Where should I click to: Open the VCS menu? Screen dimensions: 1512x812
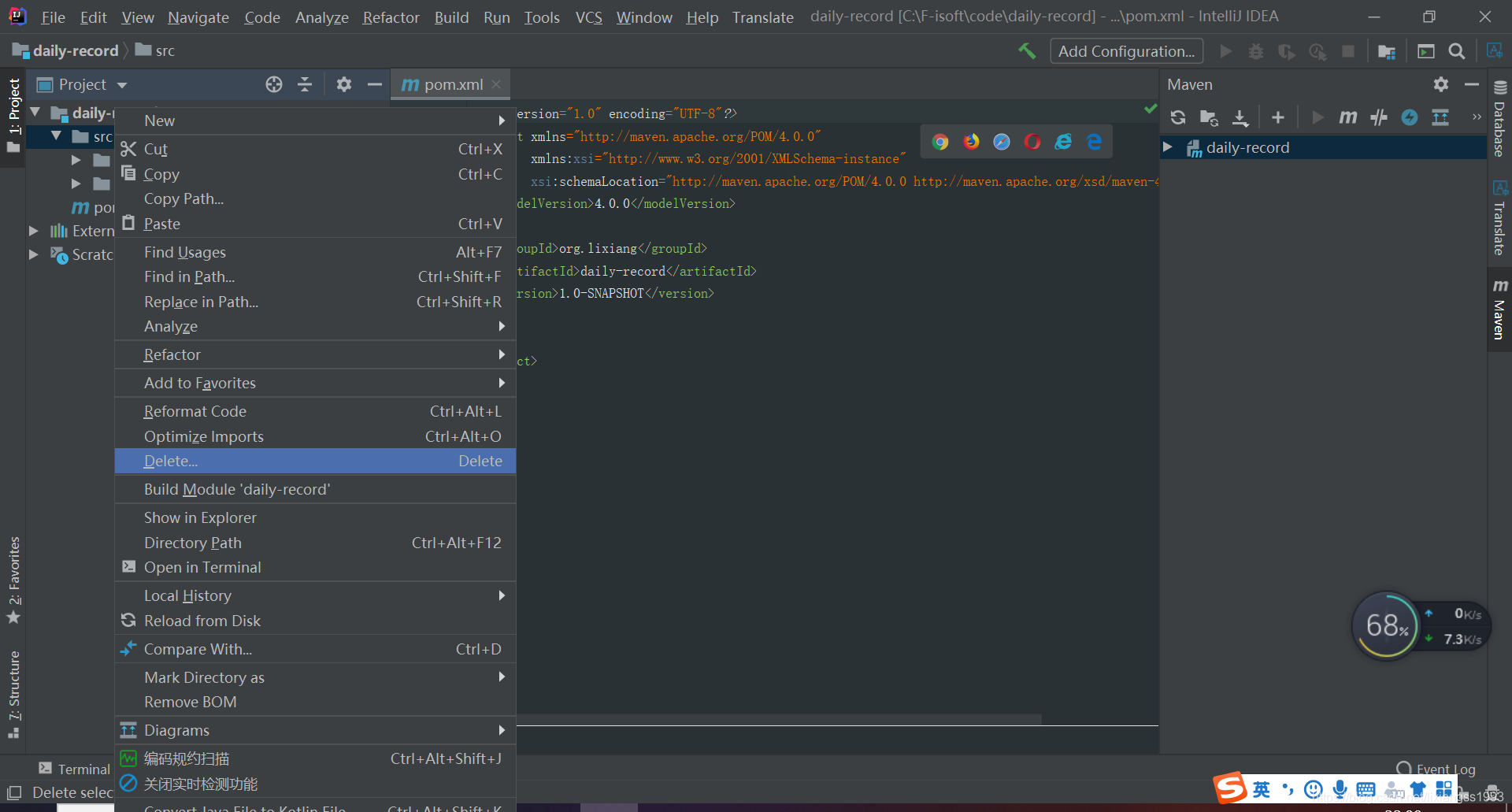click(x=588, y=17)
